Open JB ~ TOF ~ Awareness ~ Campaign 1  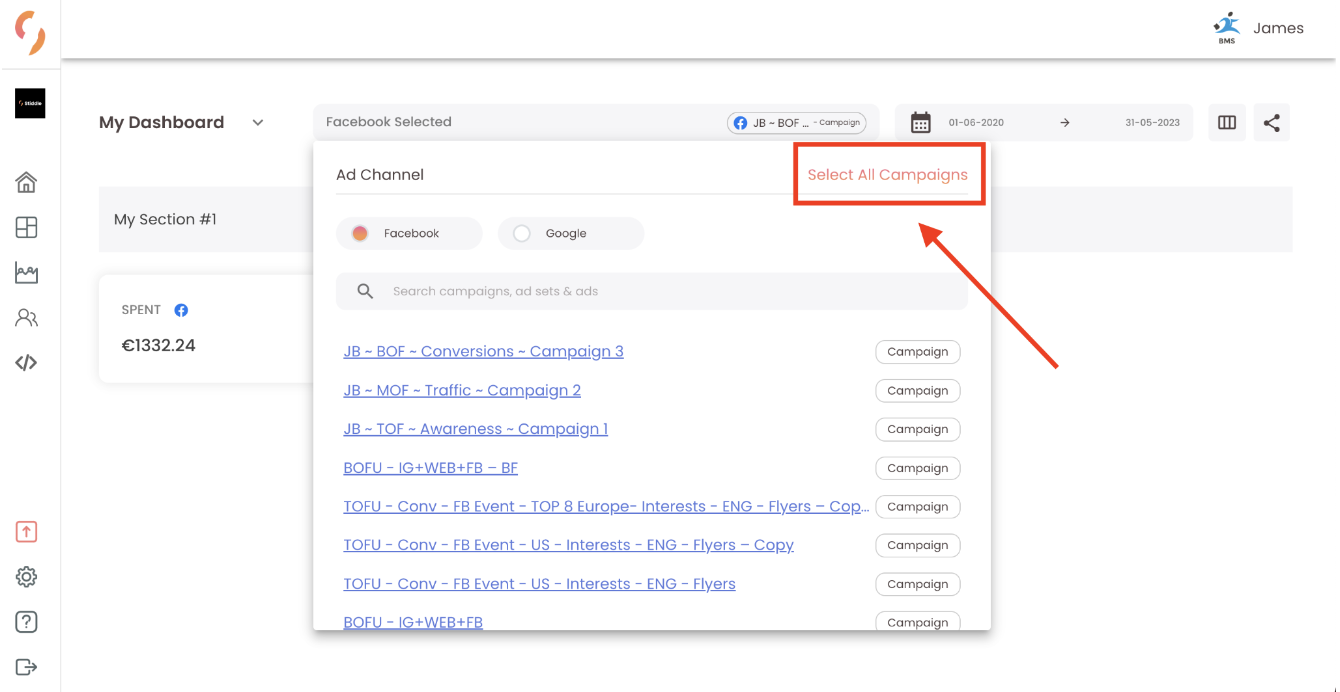pos(476,429)
